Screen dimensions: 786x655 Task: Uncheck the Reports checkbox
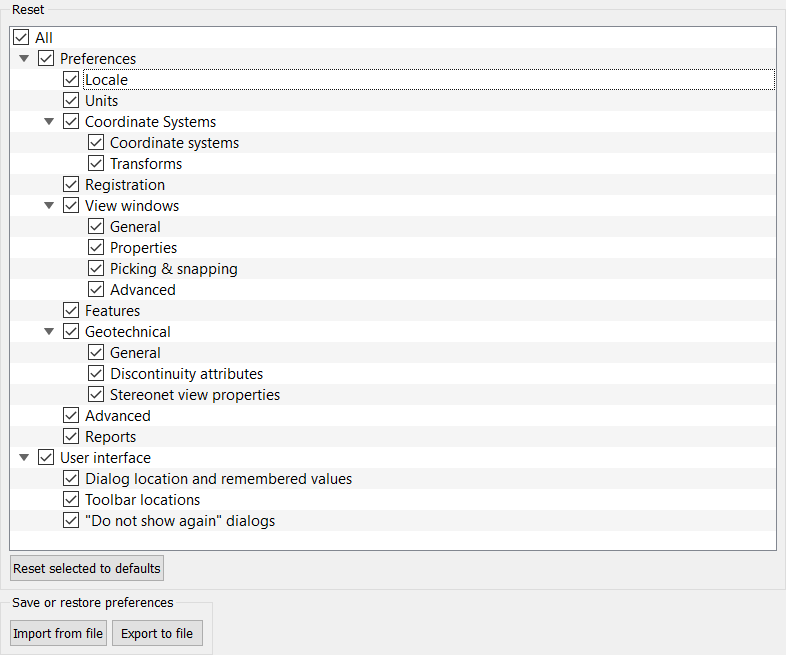71,437
